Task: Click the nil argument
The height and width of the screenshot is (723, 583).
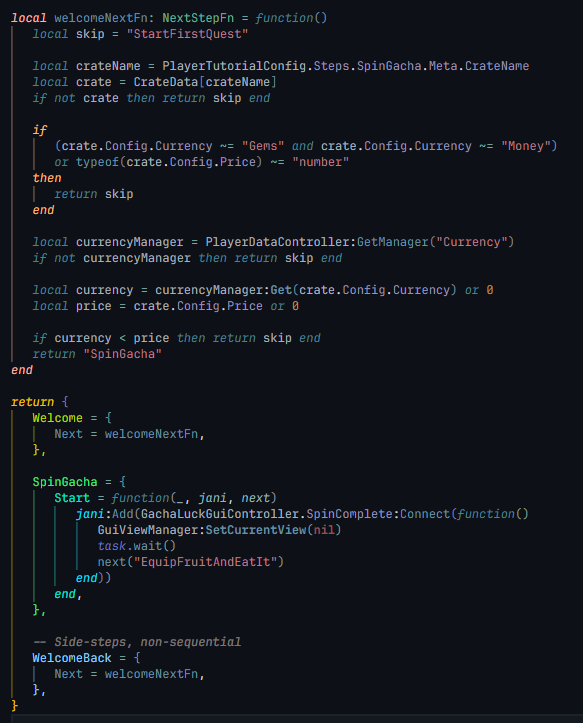Action: pyautogui.click(x=324, y=530)
